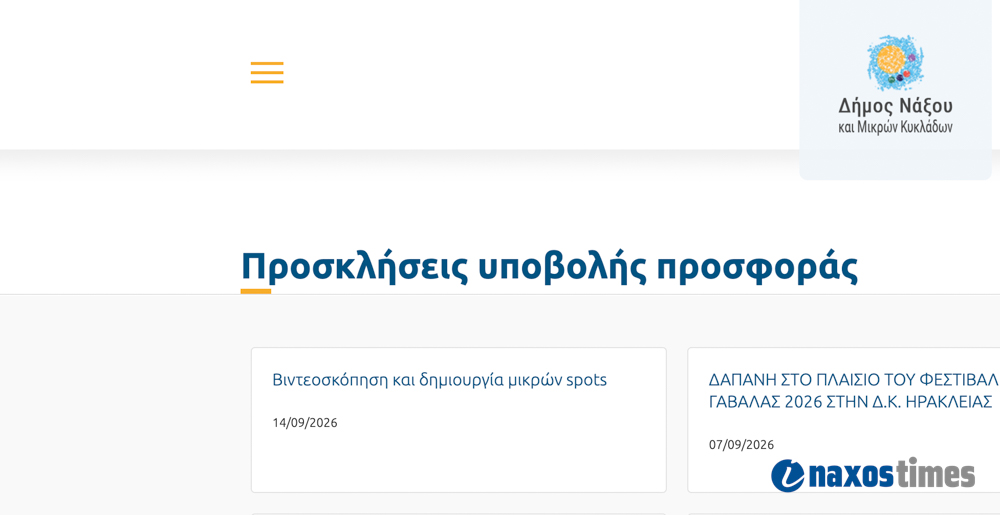The image size is (1000, 515).
Task: Click the blue "naxos" watermark text
Action: [851, 476]
